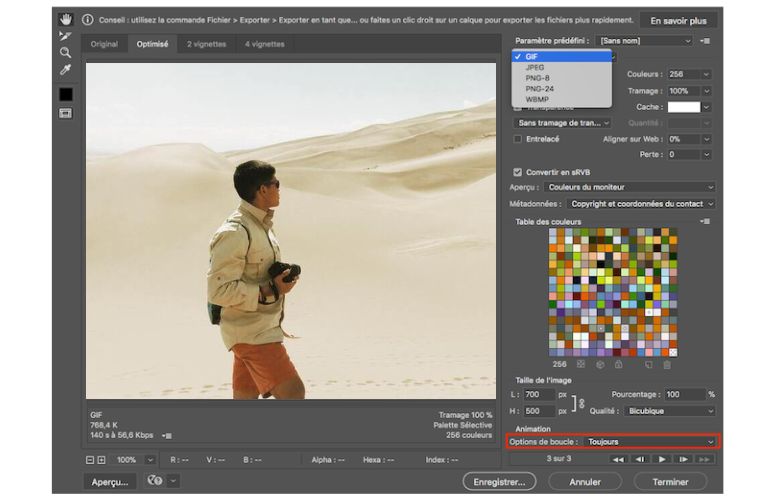Click the info tip icon
This screenshot has width=775, height=500.
(x=87, y=20)
